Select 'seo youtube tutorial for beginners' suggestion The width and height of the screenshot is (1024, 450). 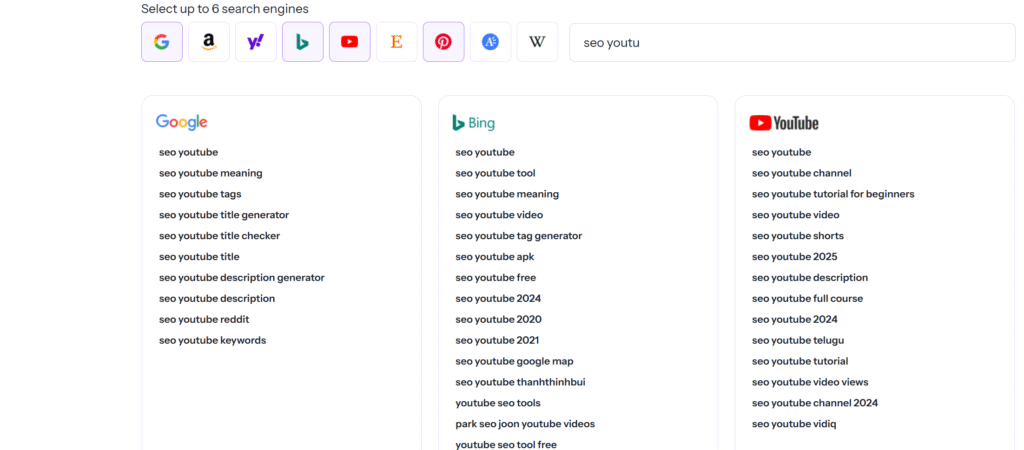click(833, 194)
